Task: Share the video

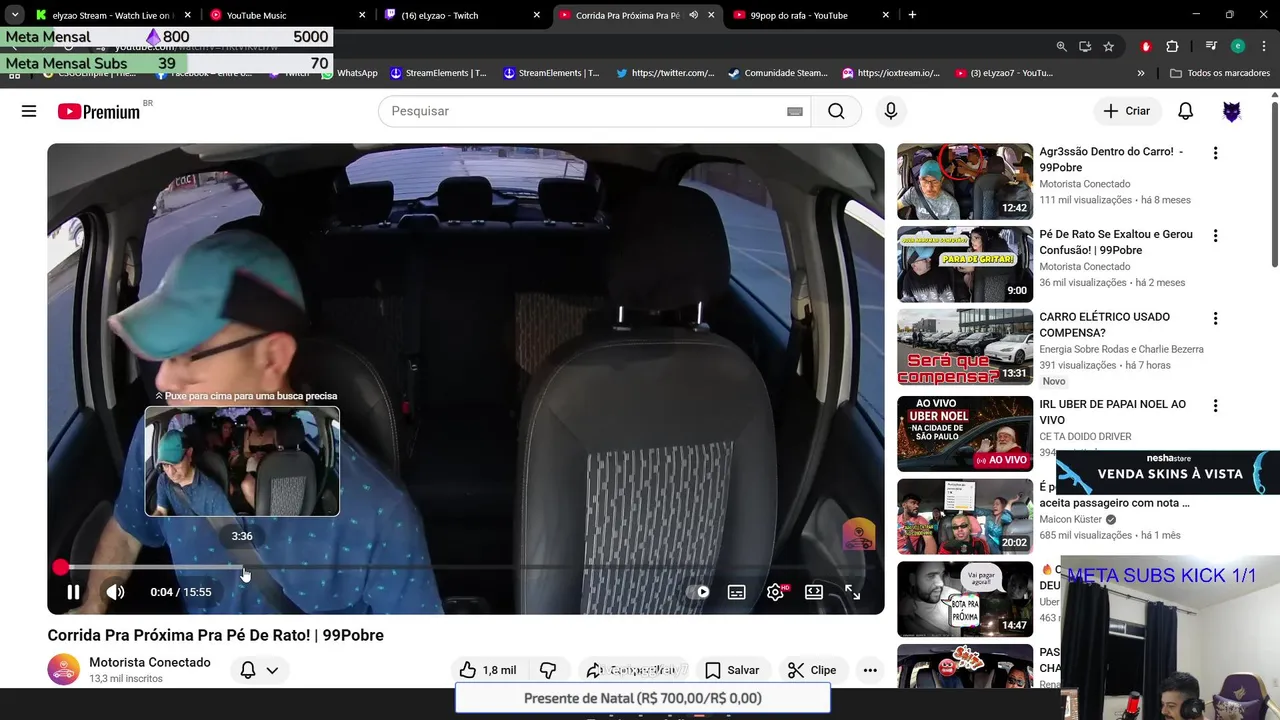Action: (635, 670)
